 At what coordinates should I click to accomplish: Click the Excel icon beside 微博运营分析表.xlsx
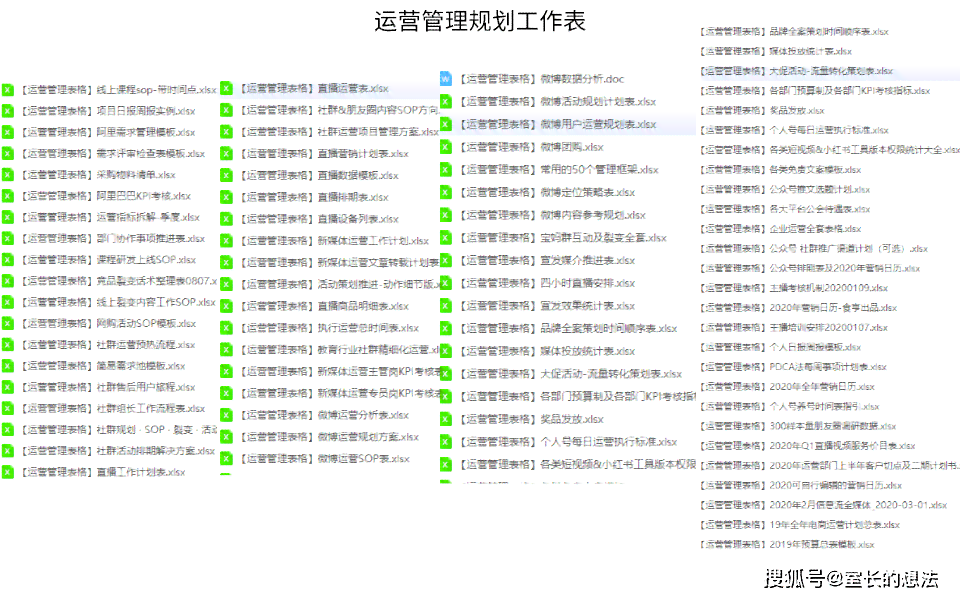click(x=227, y=415)
